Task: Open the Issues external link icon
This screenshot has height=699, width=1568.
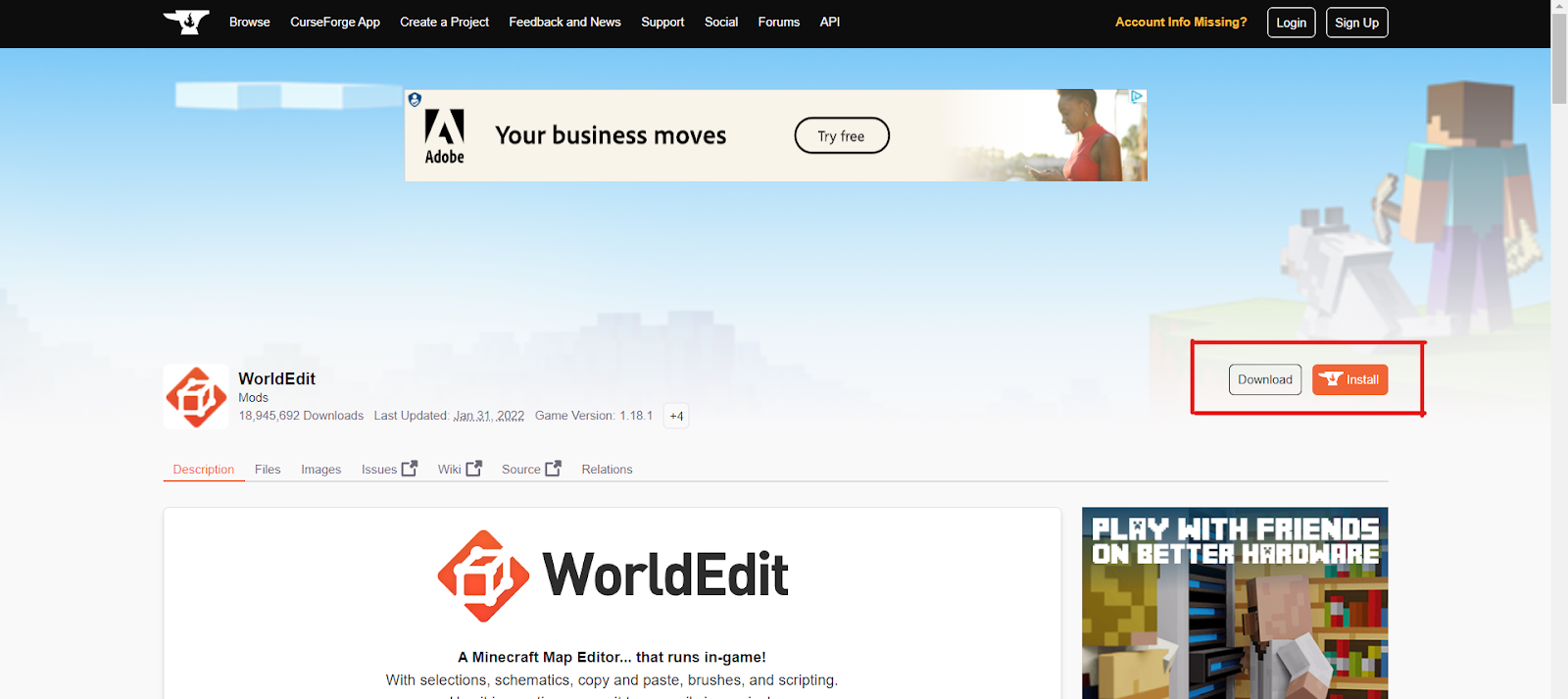Action: tap(410, 469)
